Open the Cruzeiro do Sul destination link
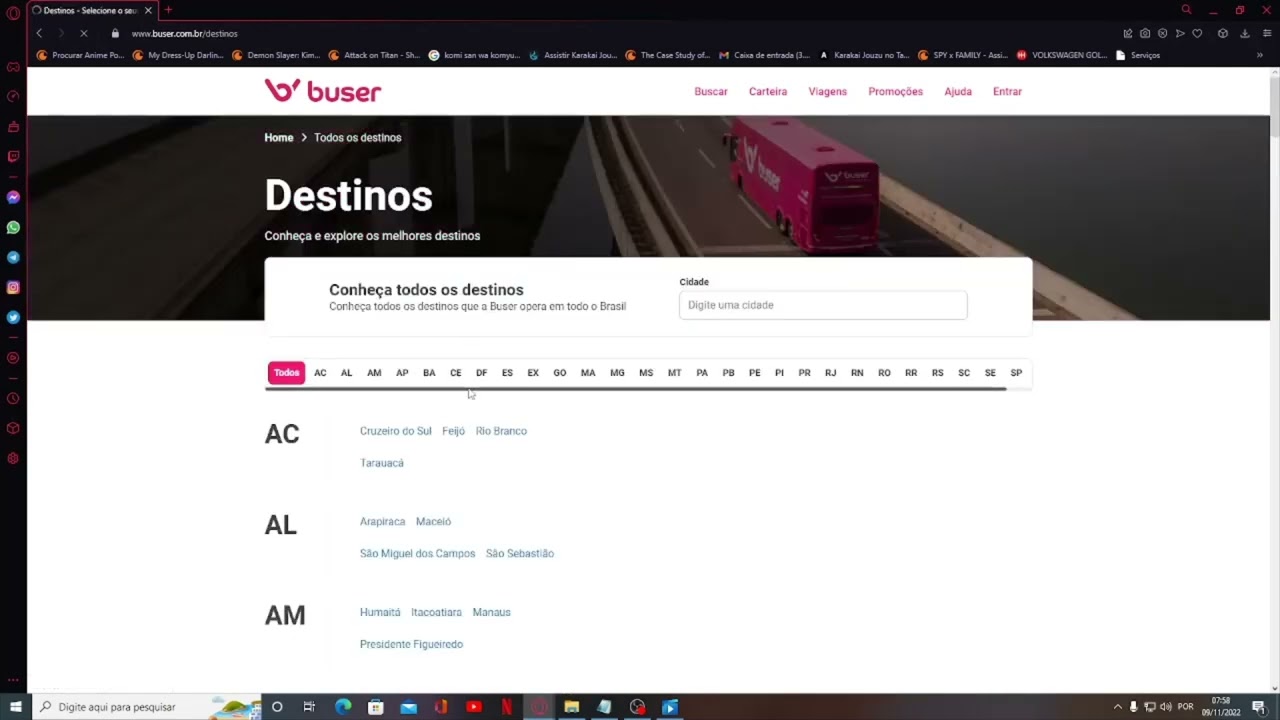This screenshot has width=1280, height=720. point(396,431)
